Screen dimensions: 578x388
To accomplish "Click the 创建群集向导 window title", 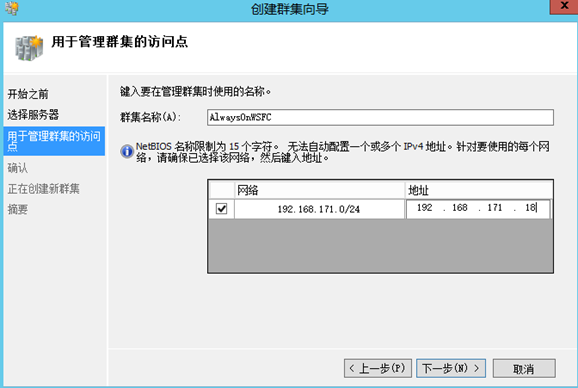I will (x=289, y=8).
